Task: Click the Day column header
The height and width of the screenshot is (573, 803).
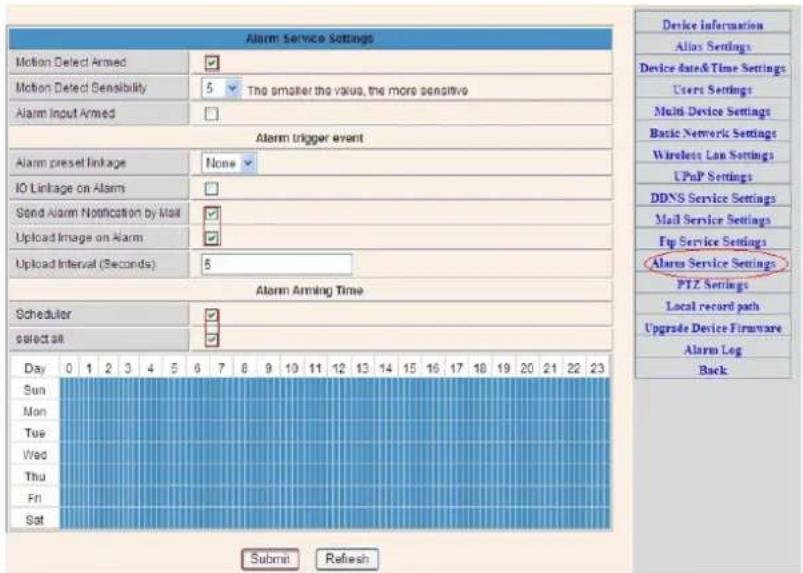Action: pos(35,368)
